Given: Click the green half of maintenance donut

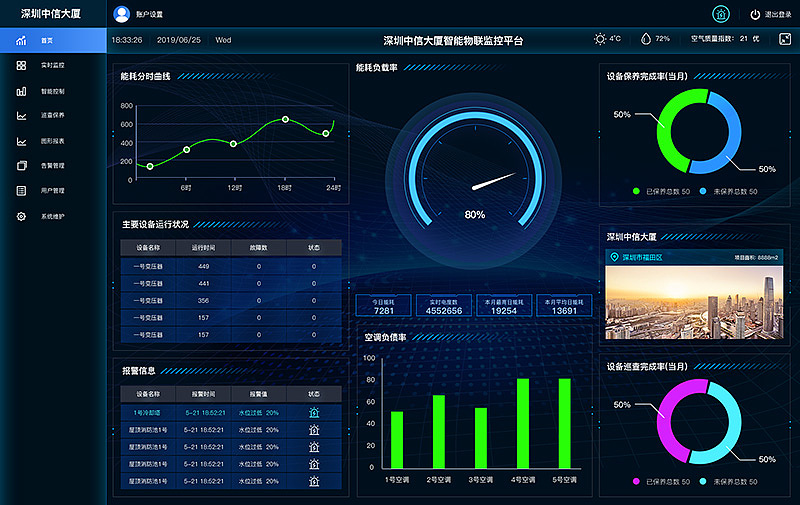Looking at the screenshot, I should click(x=664, y=135).
